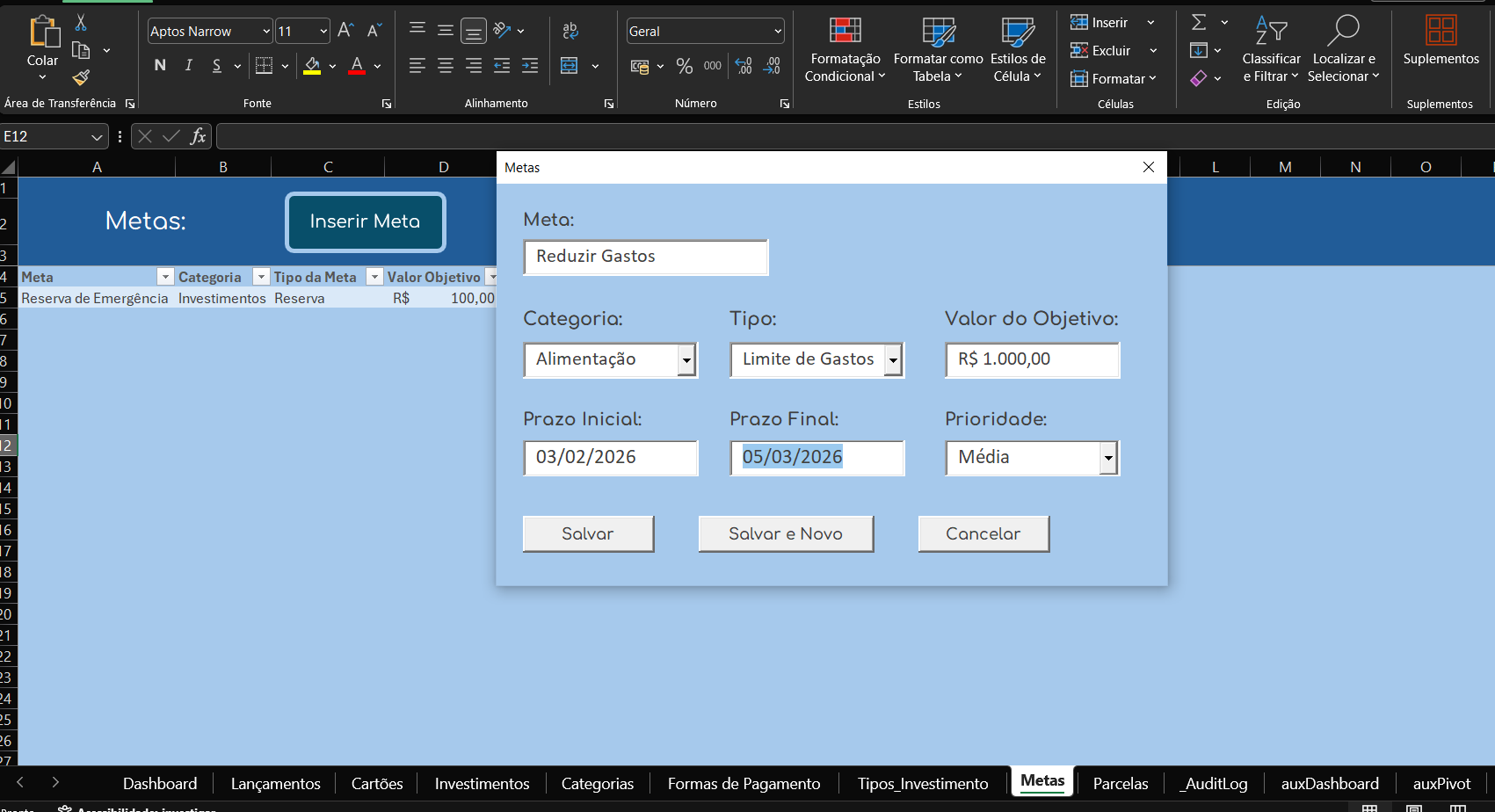This screenshot has width=1495, height=812.
Task: Open Estilos de Célula gallery
Action: (1018, 50)
